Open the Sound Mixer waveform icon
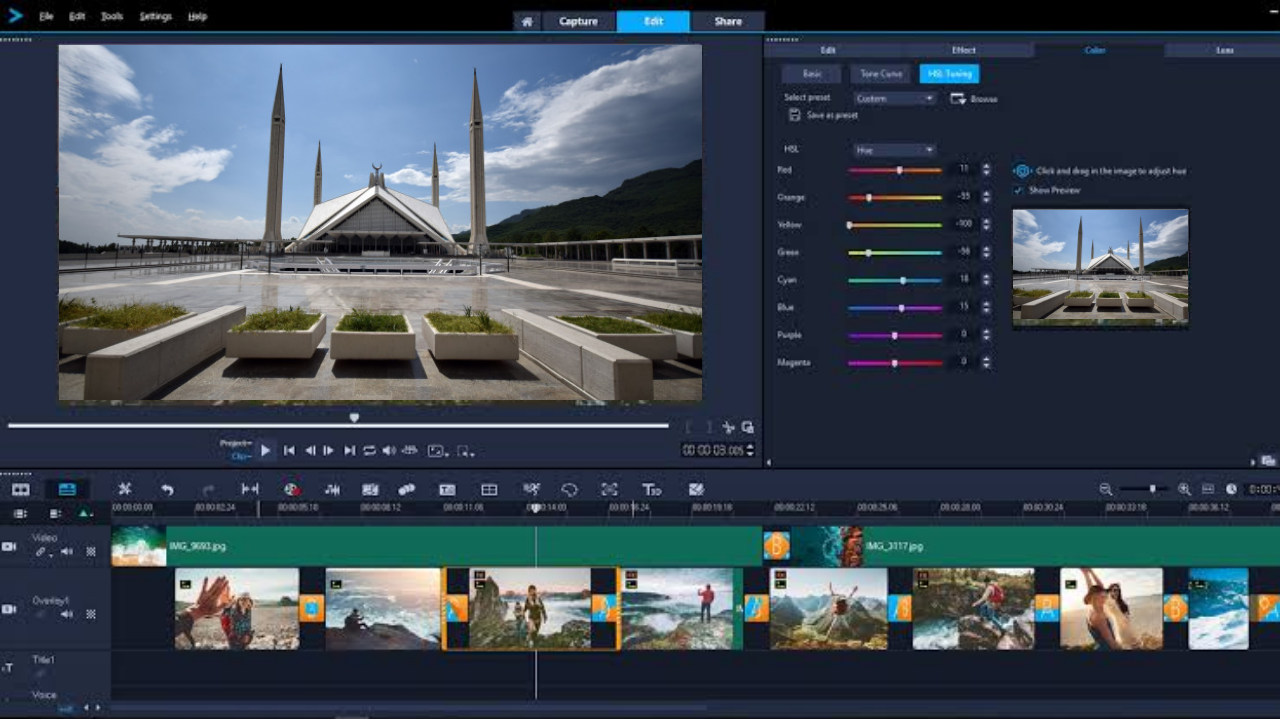Image resolution: width=1280 pixels, height=720 pixels. pos(333,489)
